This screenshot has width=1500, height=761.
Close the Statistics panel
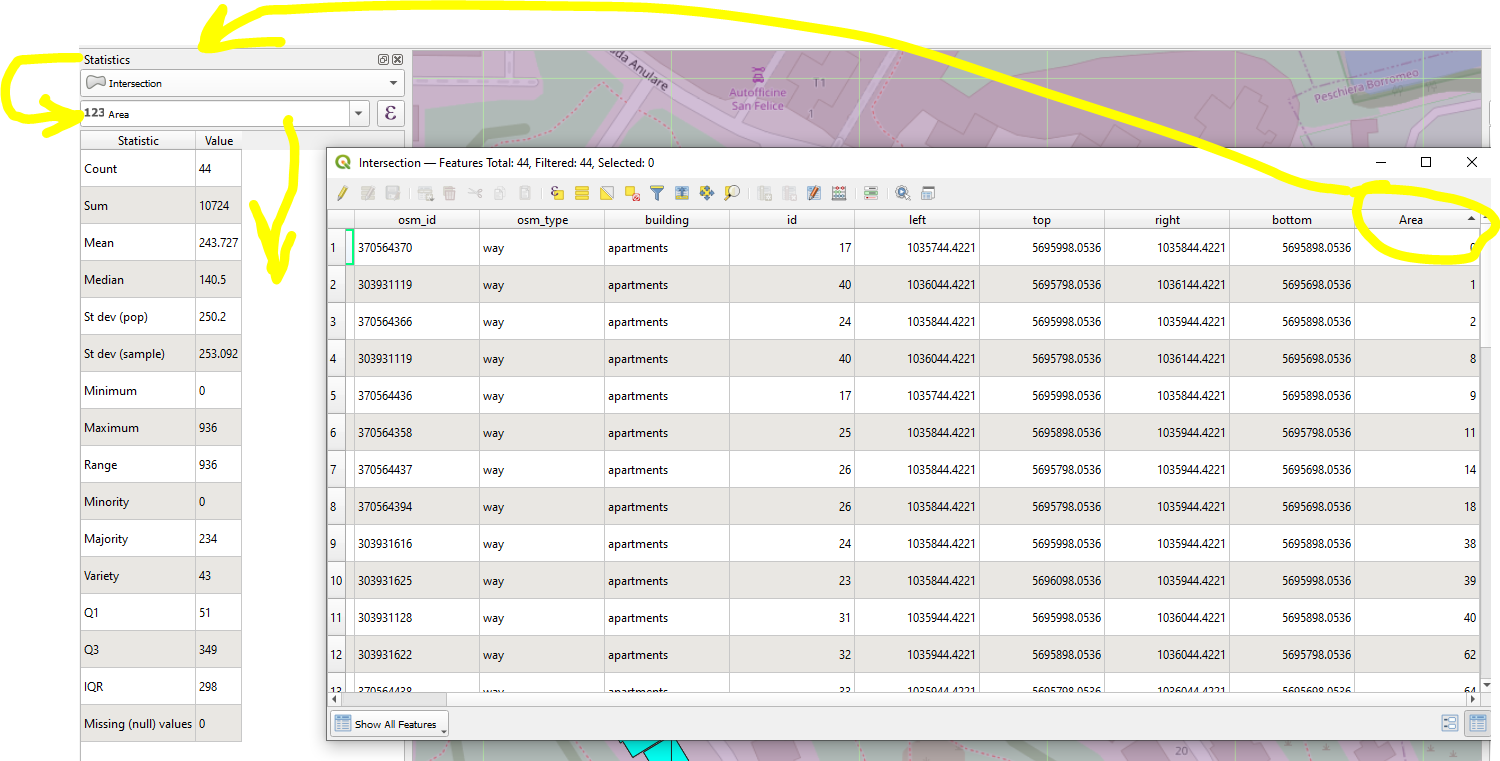397,60
